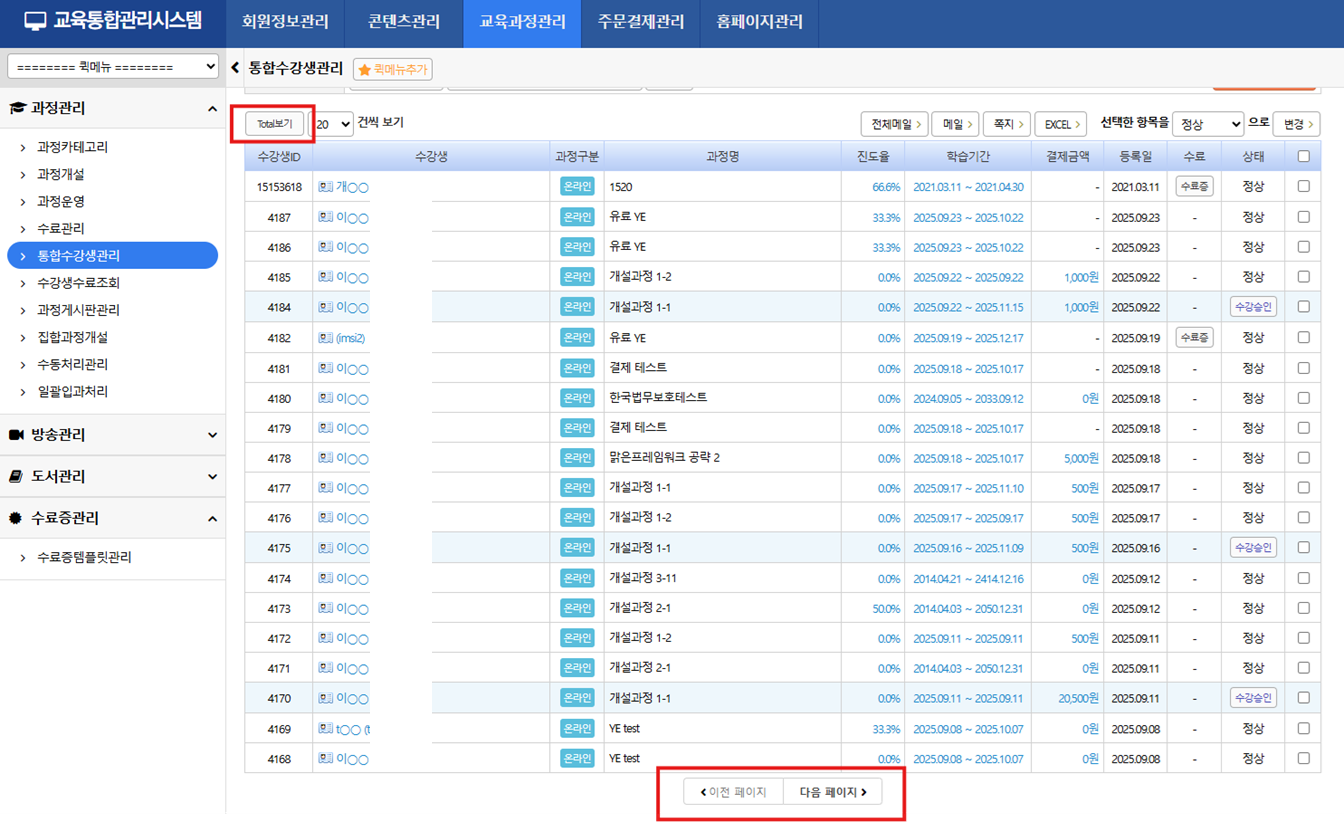
Task: Click the book icon for 도서관리
Action: pos(17,477)
